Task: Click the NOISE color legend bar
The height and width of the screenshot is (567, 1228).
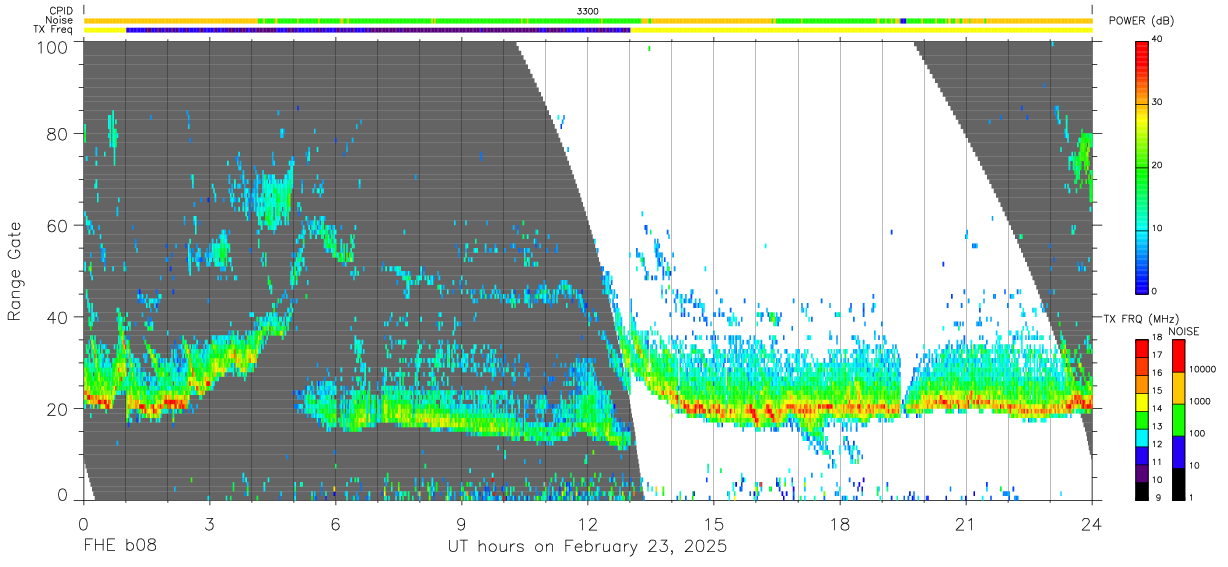Action: tap(1178, 420)
